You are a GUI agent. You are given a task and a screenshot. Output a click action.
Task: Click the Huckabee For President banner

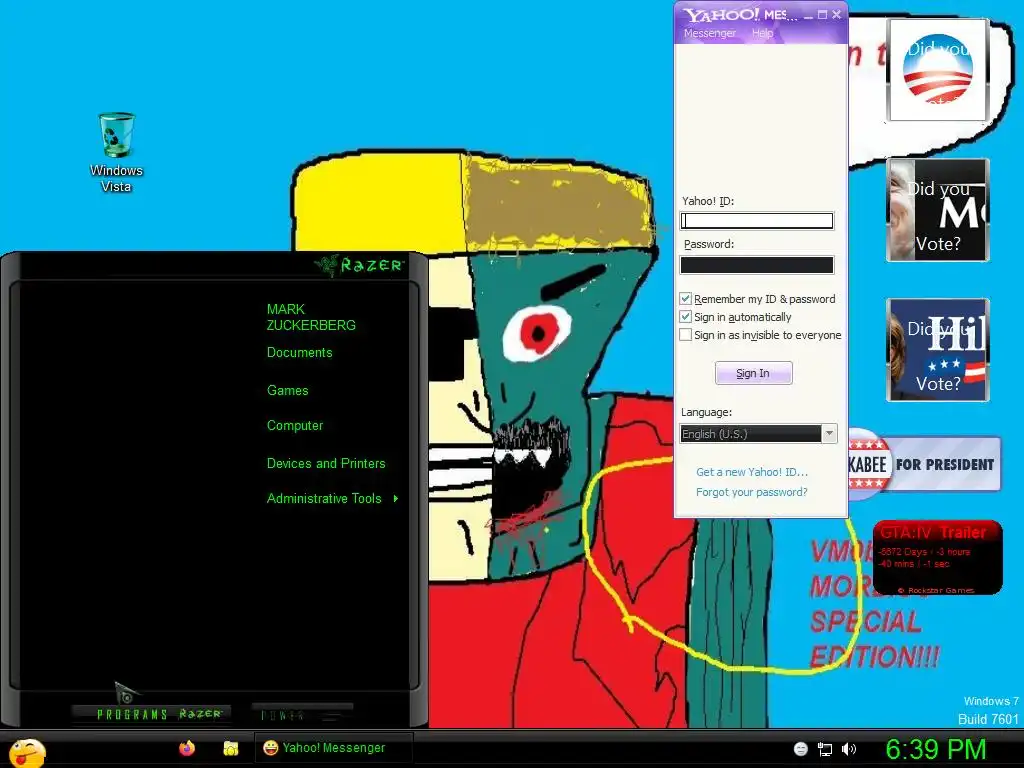point(924,464)
